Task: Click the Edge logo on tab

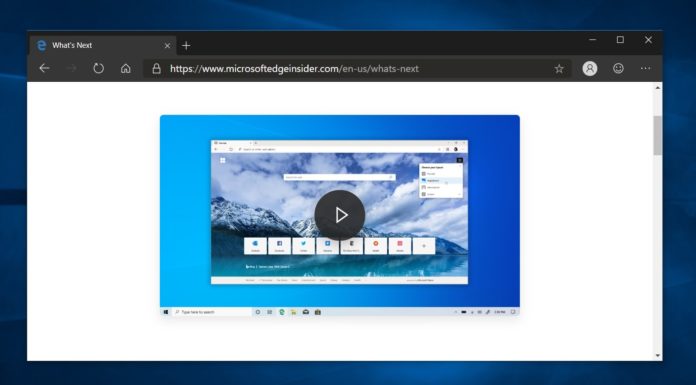Action: point(41,45)
